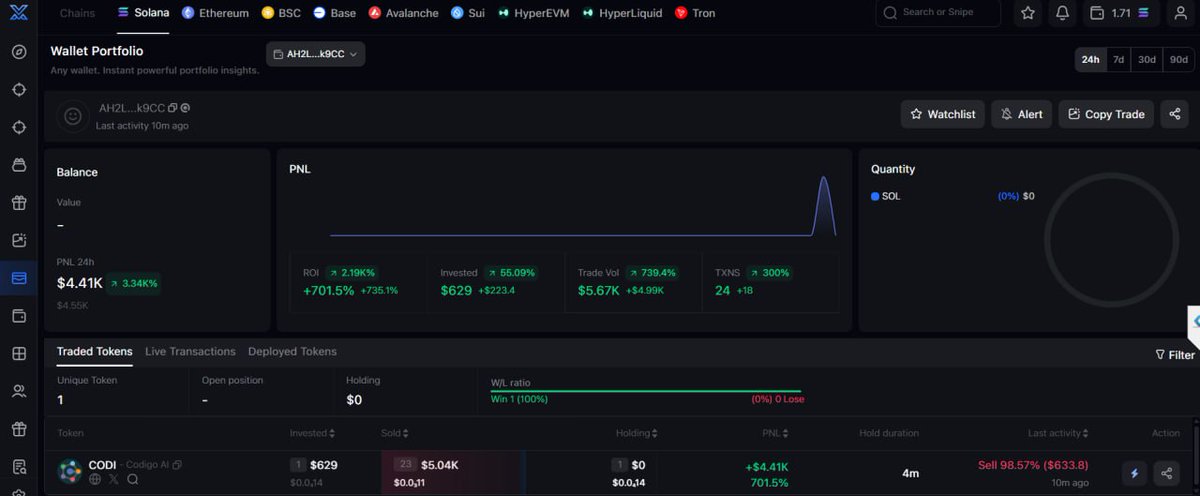Open the Live Transactions tab

coord(190,352)
